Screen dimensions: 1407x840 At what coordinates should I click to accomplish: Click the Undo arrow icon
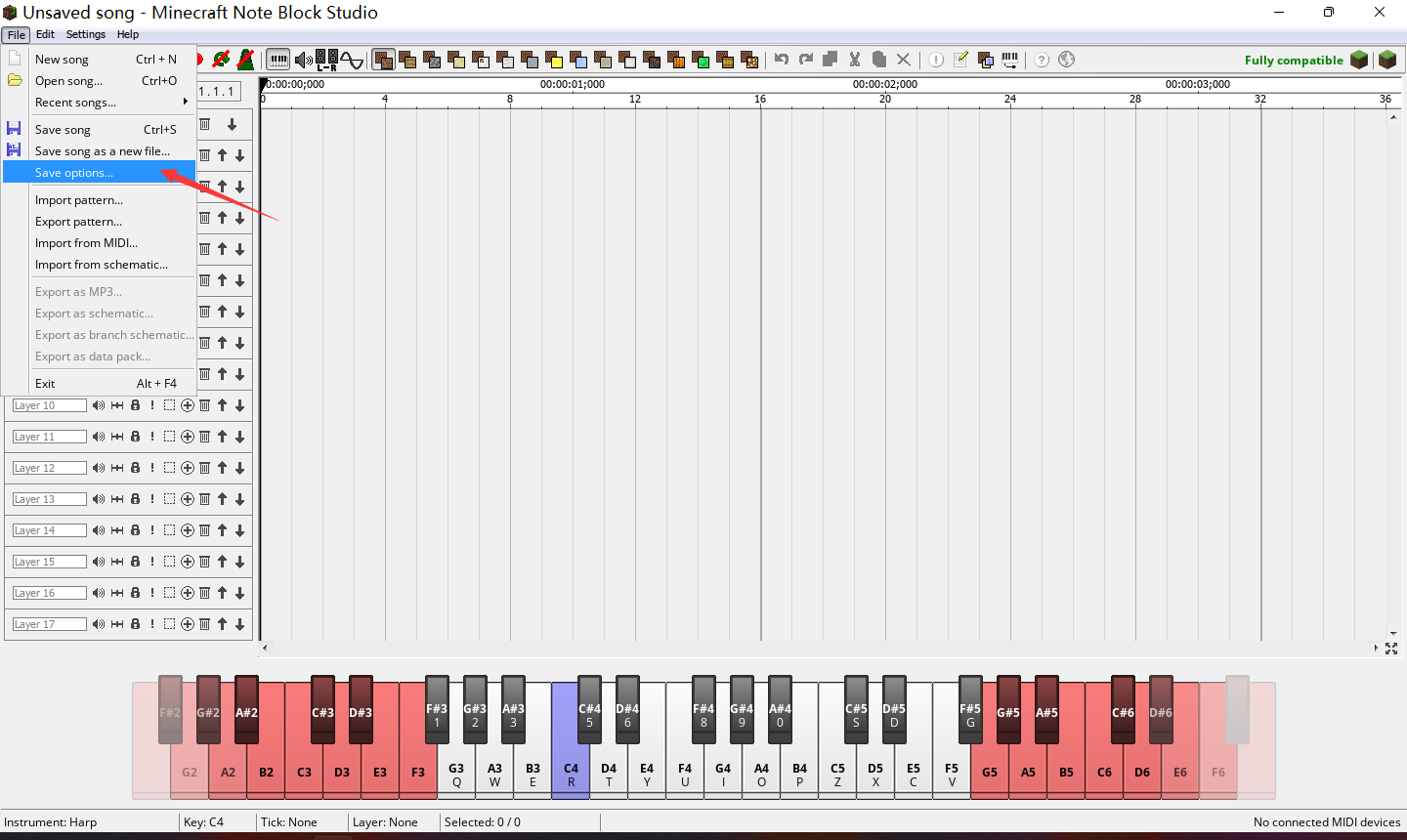pyautogui.click(x=782, y=60)
